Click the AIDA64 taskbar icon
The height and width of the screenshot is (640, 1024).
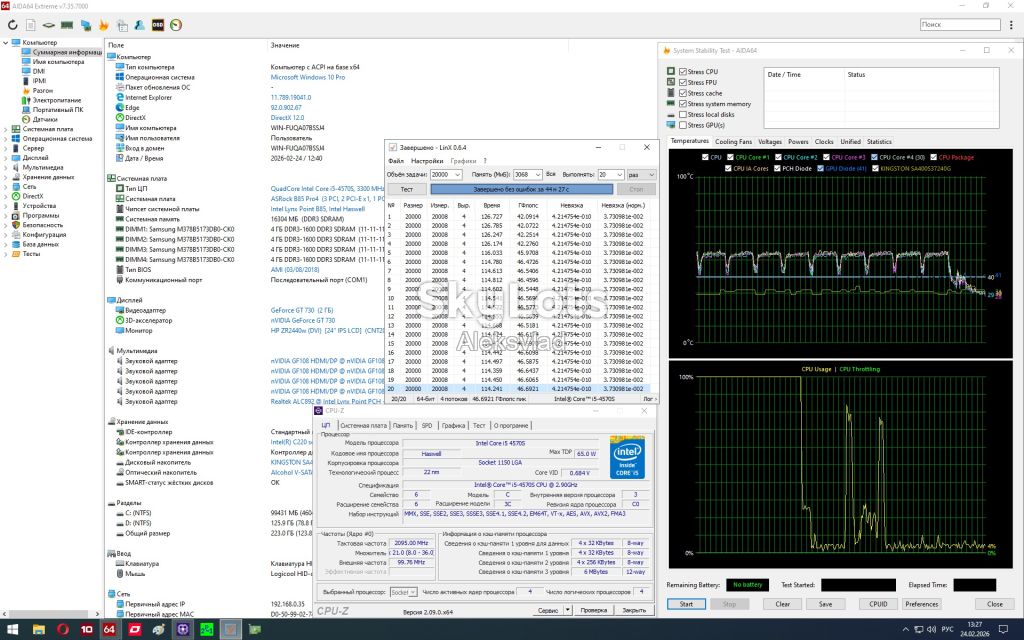[x=109, y=630]
